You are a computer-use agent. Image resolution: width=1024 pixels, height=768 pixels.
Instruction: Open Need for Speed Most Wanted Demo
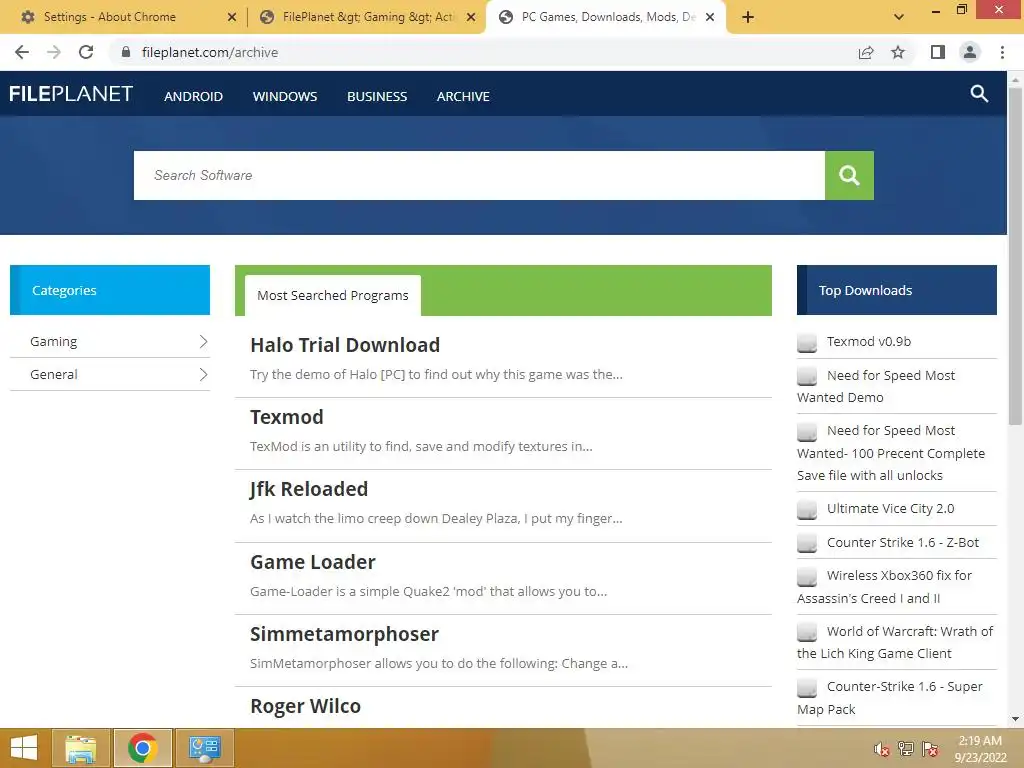876,386
